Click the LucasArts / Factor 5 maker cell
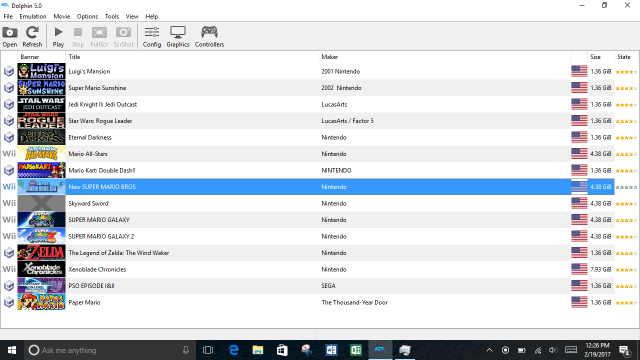 [347, 121]
